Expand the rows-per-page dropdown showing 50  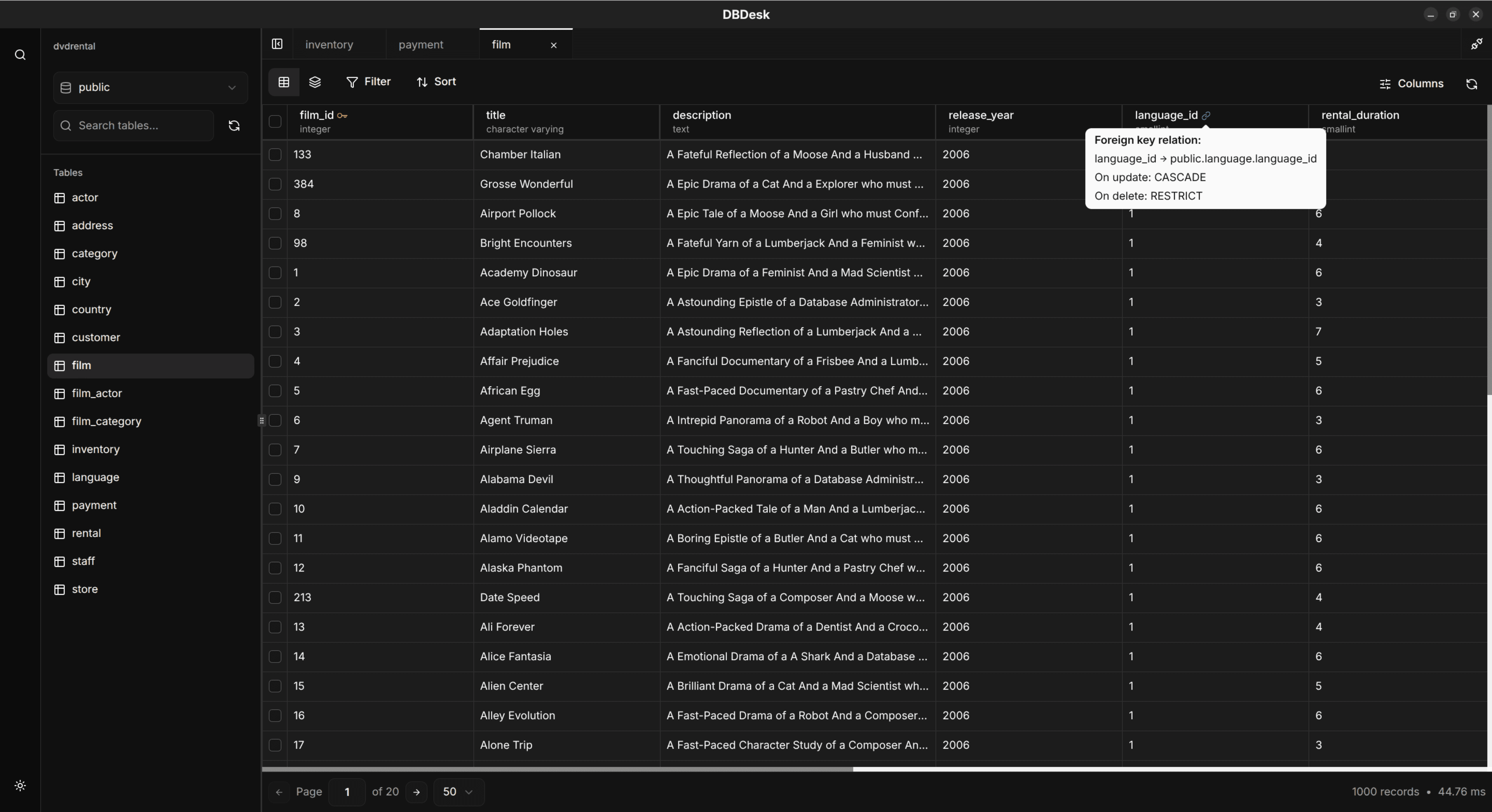point(458,792)
